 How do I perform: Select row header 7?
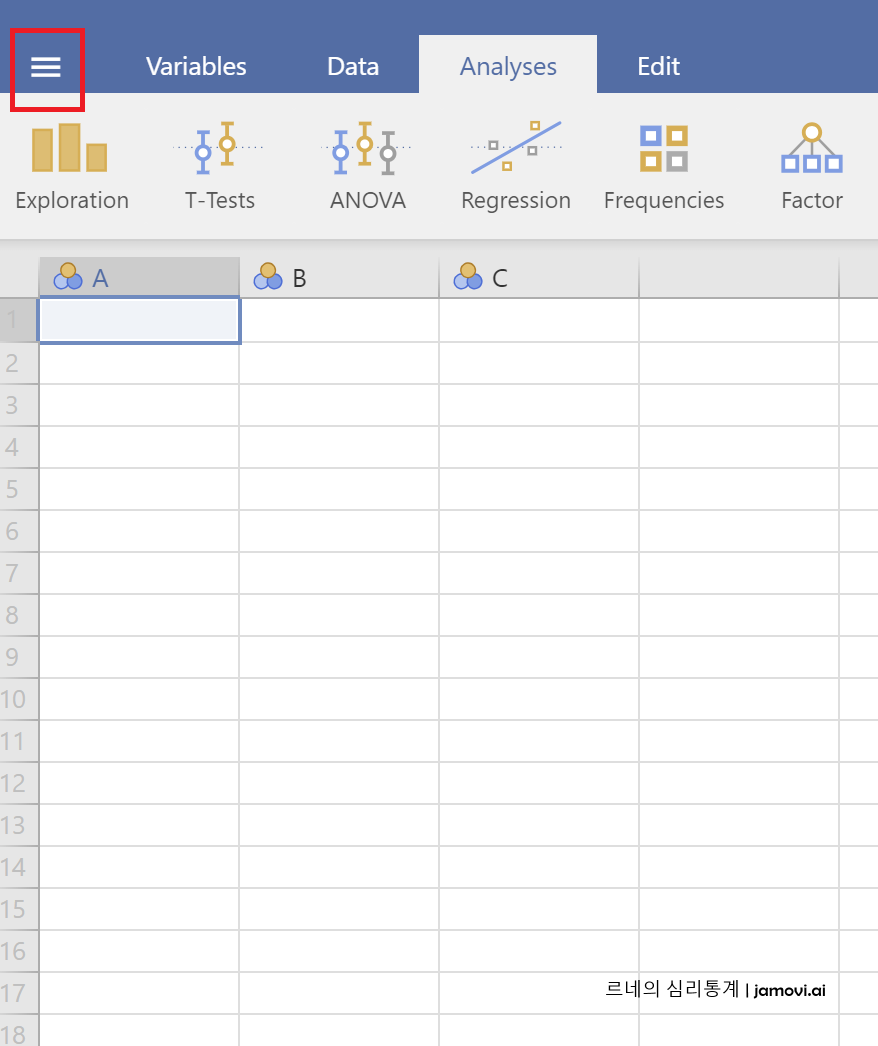[x=19, y=573]
